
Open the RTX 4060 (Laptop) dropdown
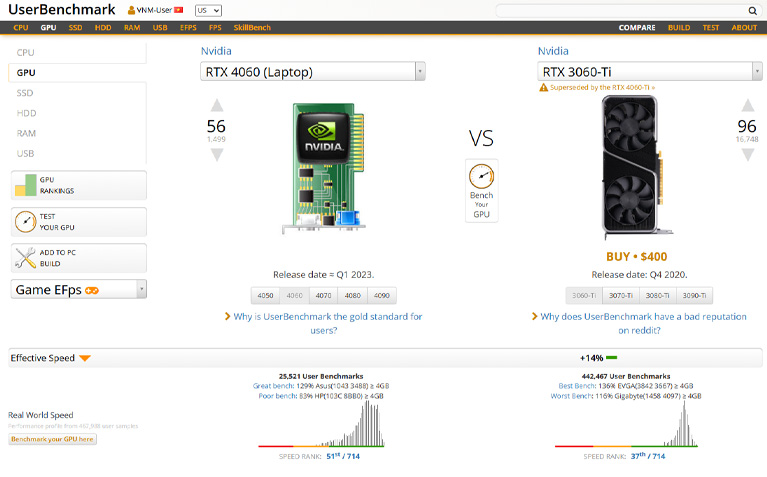(x=313, y=72)
